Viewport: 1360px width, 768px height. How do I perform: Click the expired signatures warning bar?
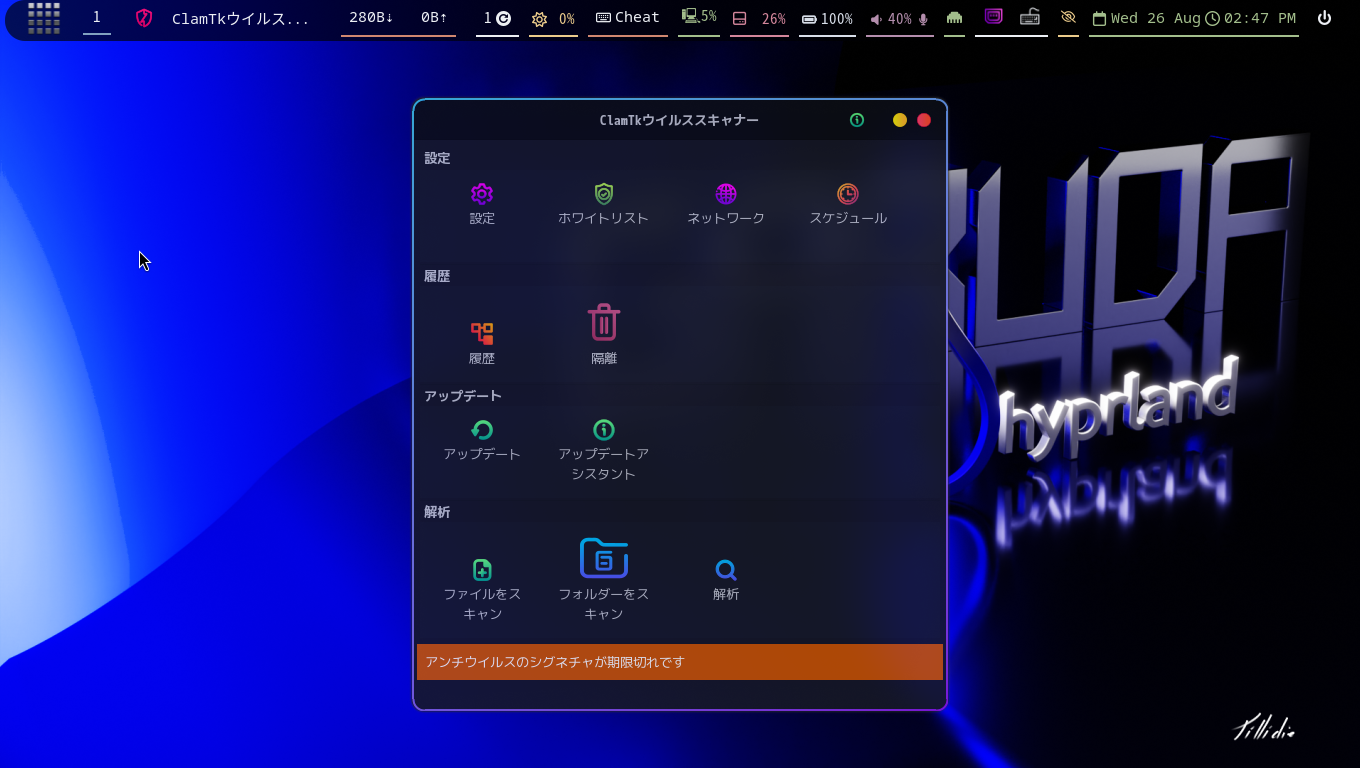click(680, 662)
